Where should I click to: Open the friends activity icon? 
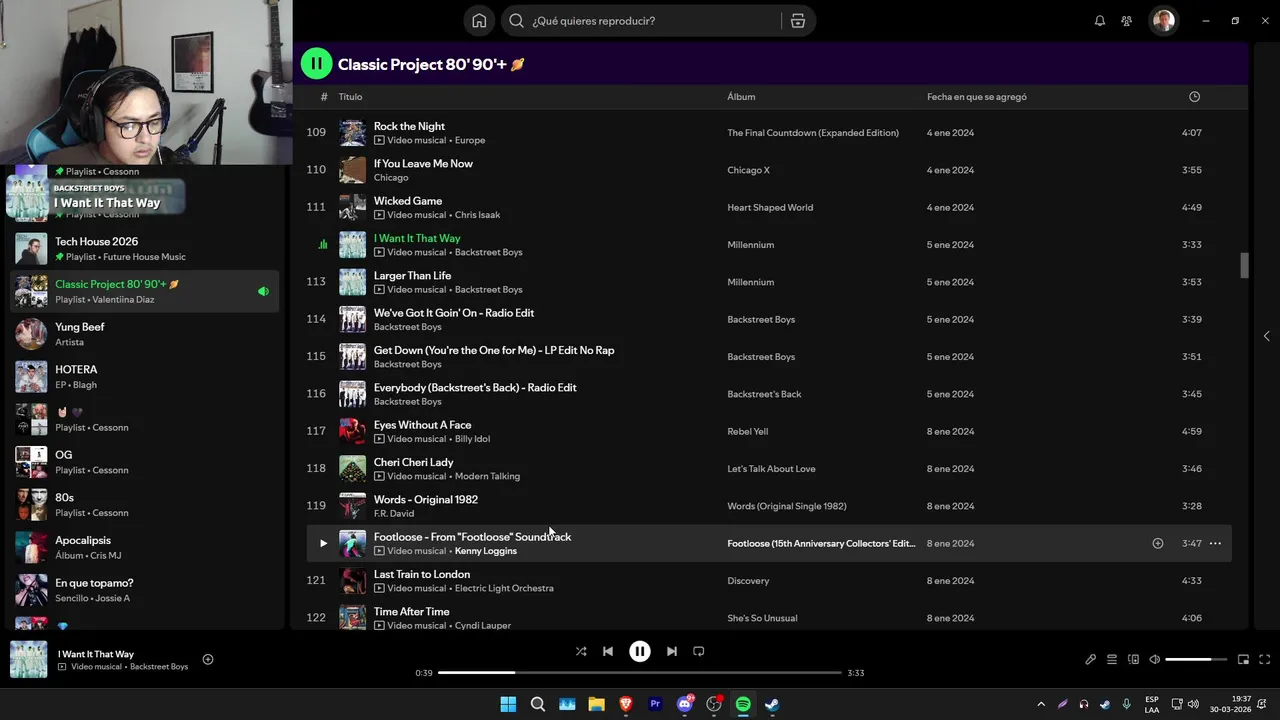[1127, 21]
